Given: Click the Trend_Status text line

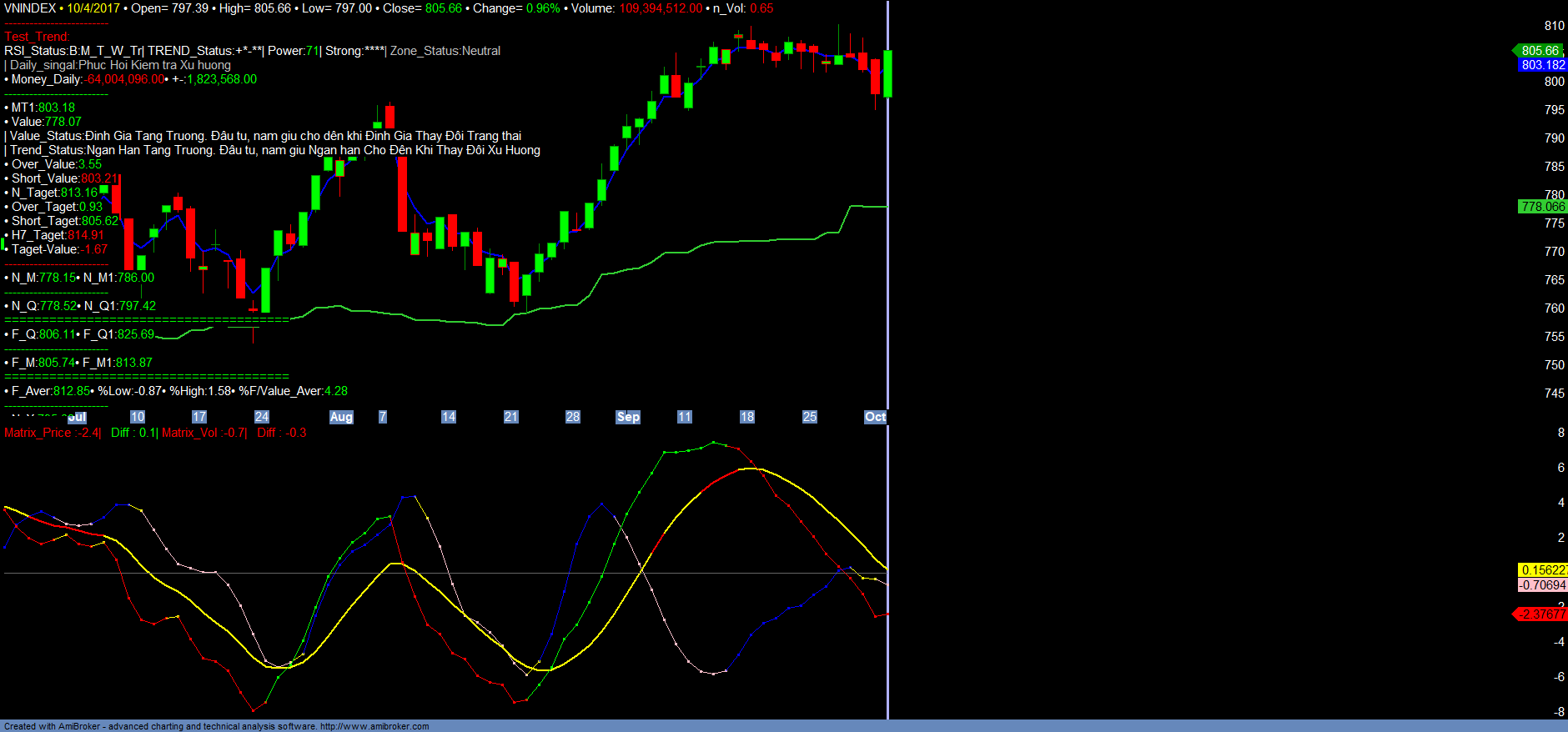Looking at the screenshot, I should (275, 150).
